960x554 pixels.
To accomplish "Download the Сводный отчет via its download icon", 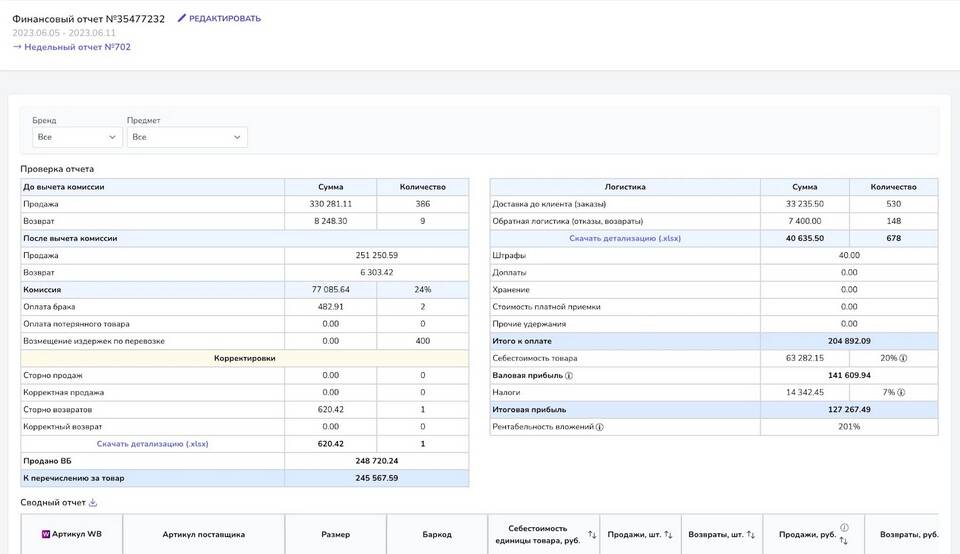I will 93,503.
